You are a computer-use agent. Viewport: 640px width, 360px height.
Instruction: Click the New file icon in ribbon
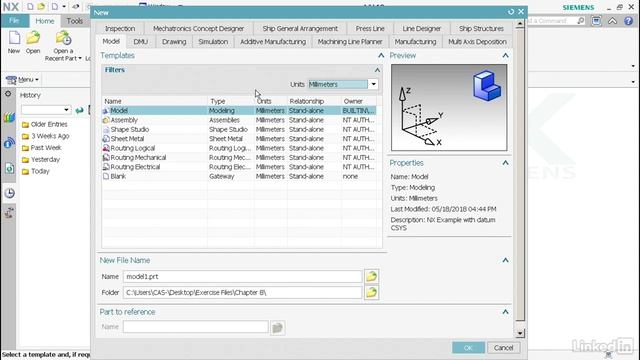[x=14, y=38]
